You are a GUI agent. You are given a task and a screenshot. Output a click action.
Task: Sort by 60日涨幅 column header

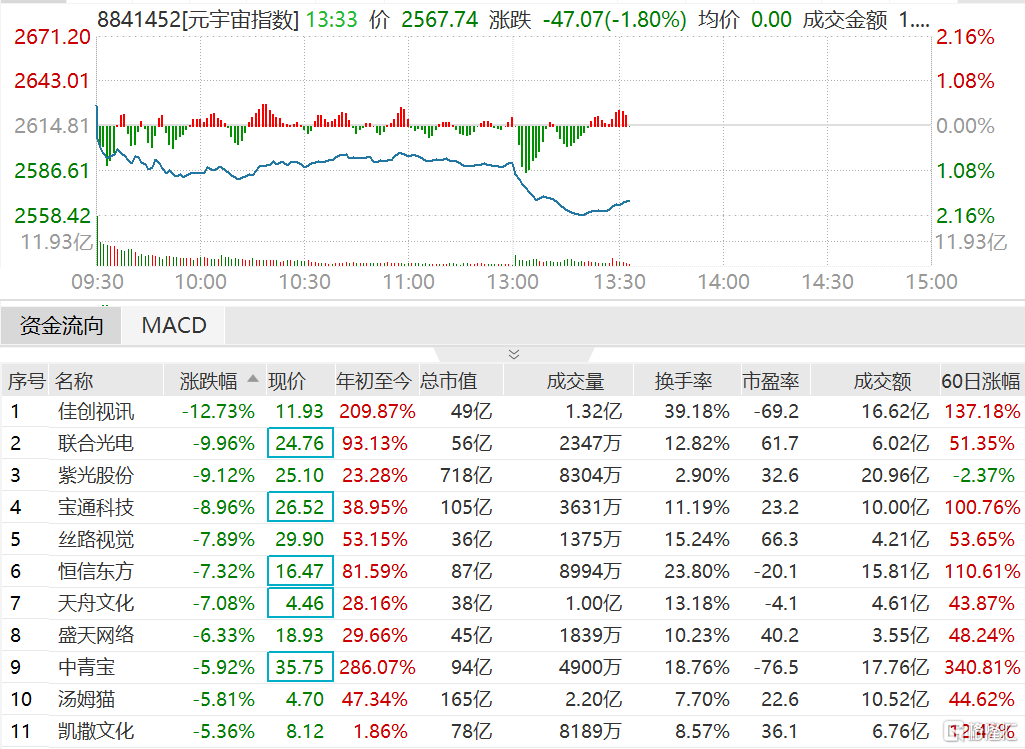click(x=981, y=381)
